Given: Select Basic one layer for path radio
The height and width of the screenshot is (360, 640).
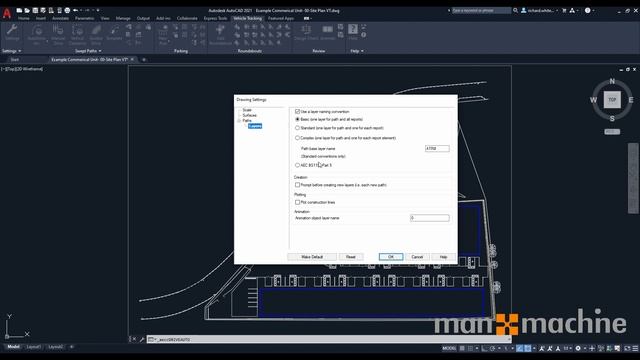Looking at the screenshot, I should coord(297,119).
